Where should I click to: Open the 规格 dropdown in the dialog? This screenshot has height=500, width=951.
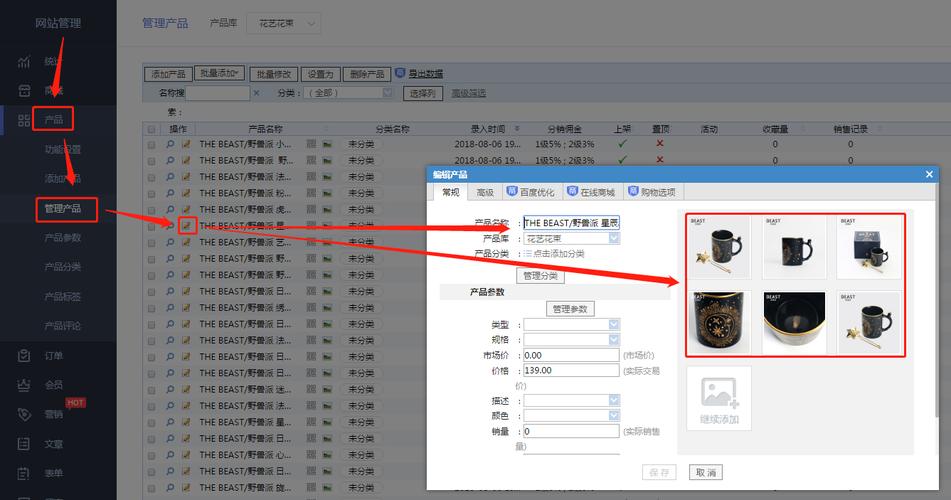click(x=571, y=340)
